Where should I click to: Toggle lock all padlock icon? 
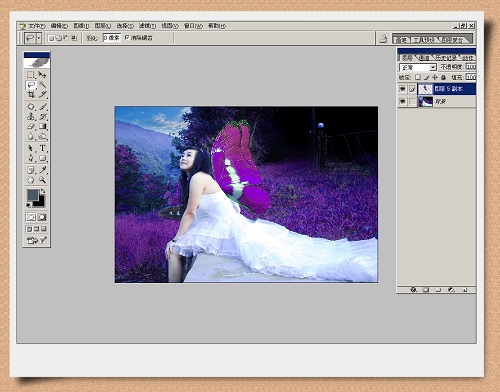coord(443,77)
